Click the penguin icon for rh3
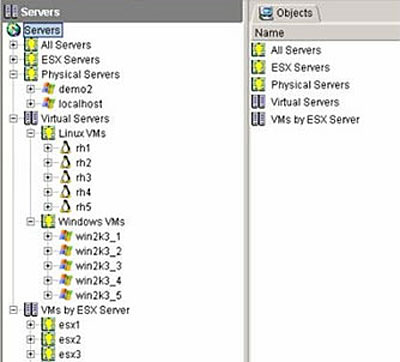Screen dimensions: 400x362 [66, 177]
